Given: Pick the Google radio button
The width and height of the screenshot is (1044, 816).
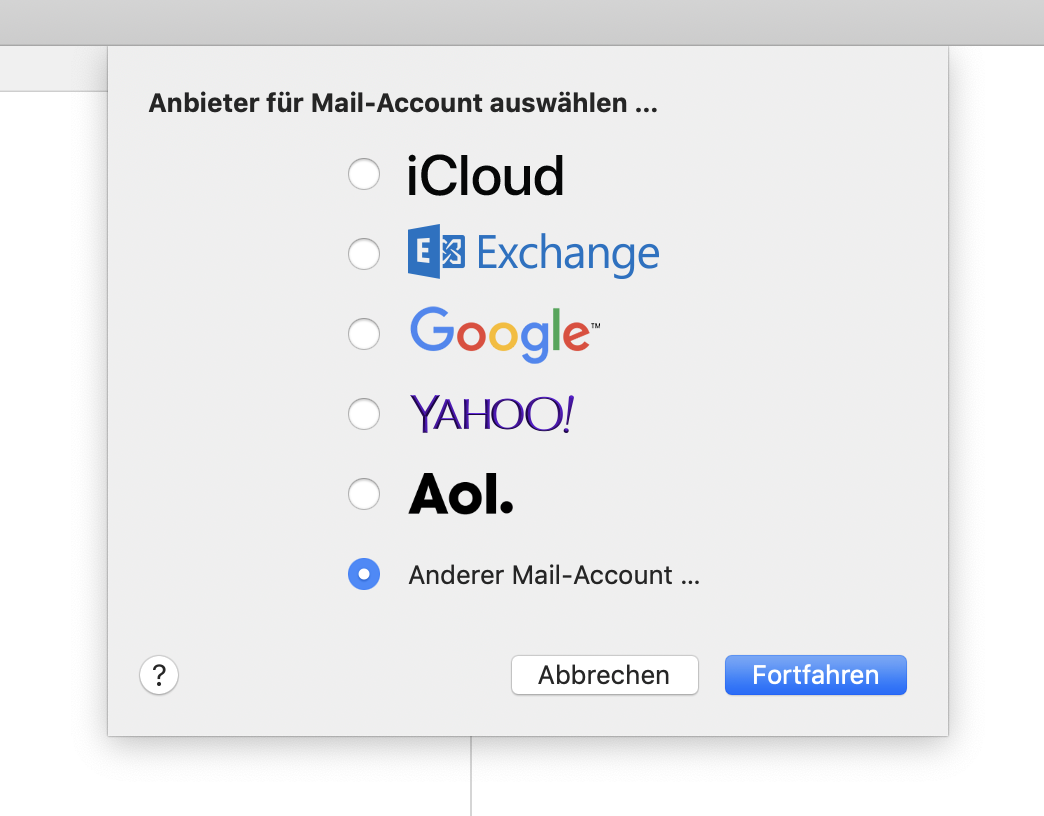Looking at the screenshot, I should pos(364,334).
